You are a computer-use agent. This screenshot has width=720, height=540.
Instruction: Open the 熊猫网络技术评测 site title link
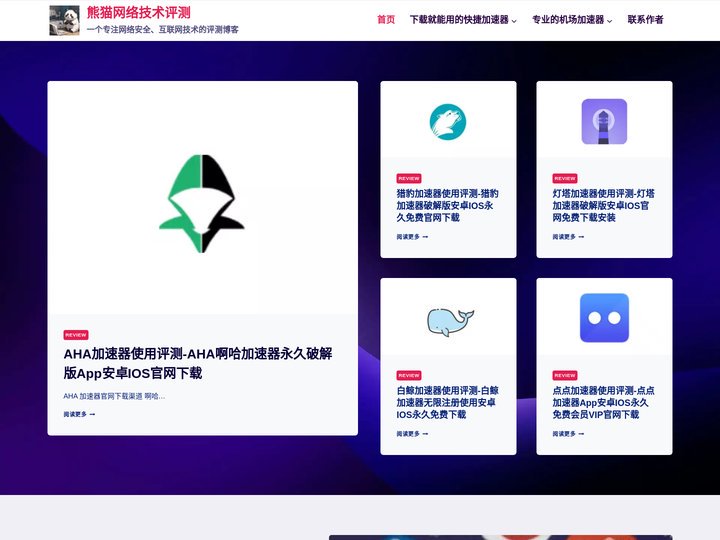tap(139, 13)
